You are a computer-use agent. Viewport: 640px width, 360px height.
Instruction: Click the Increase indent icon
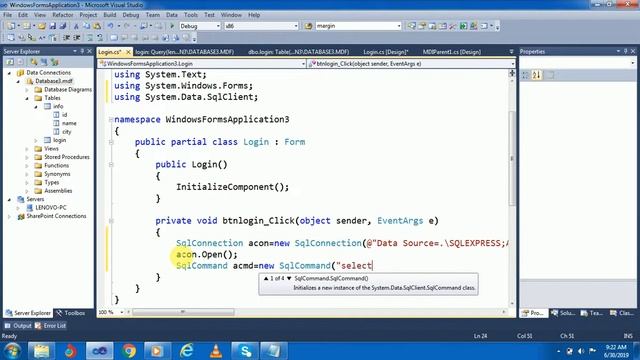coord(76,38)
